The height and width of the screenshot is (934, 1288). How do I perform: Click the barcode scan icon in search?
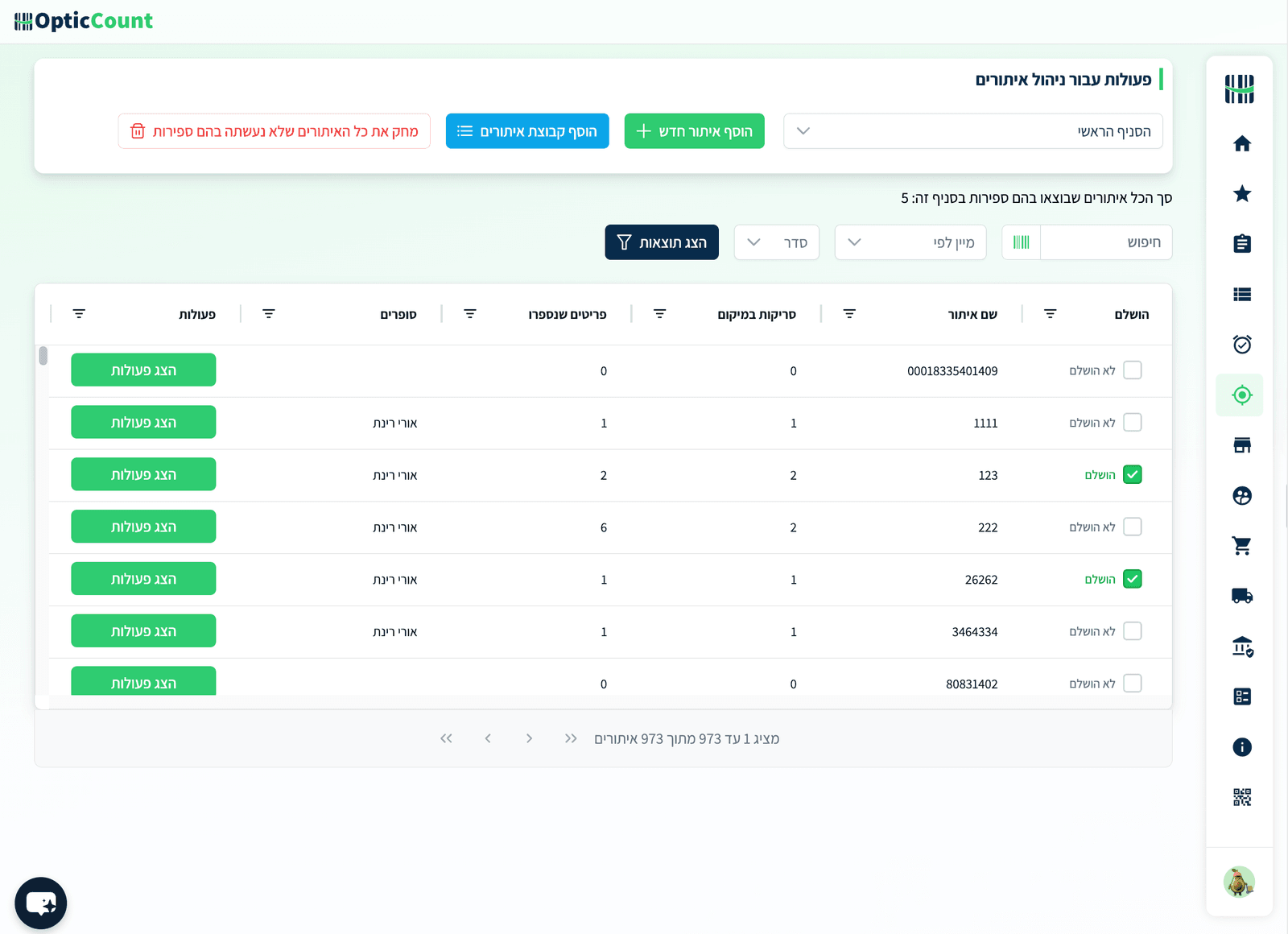click(x=1021, y=242)
